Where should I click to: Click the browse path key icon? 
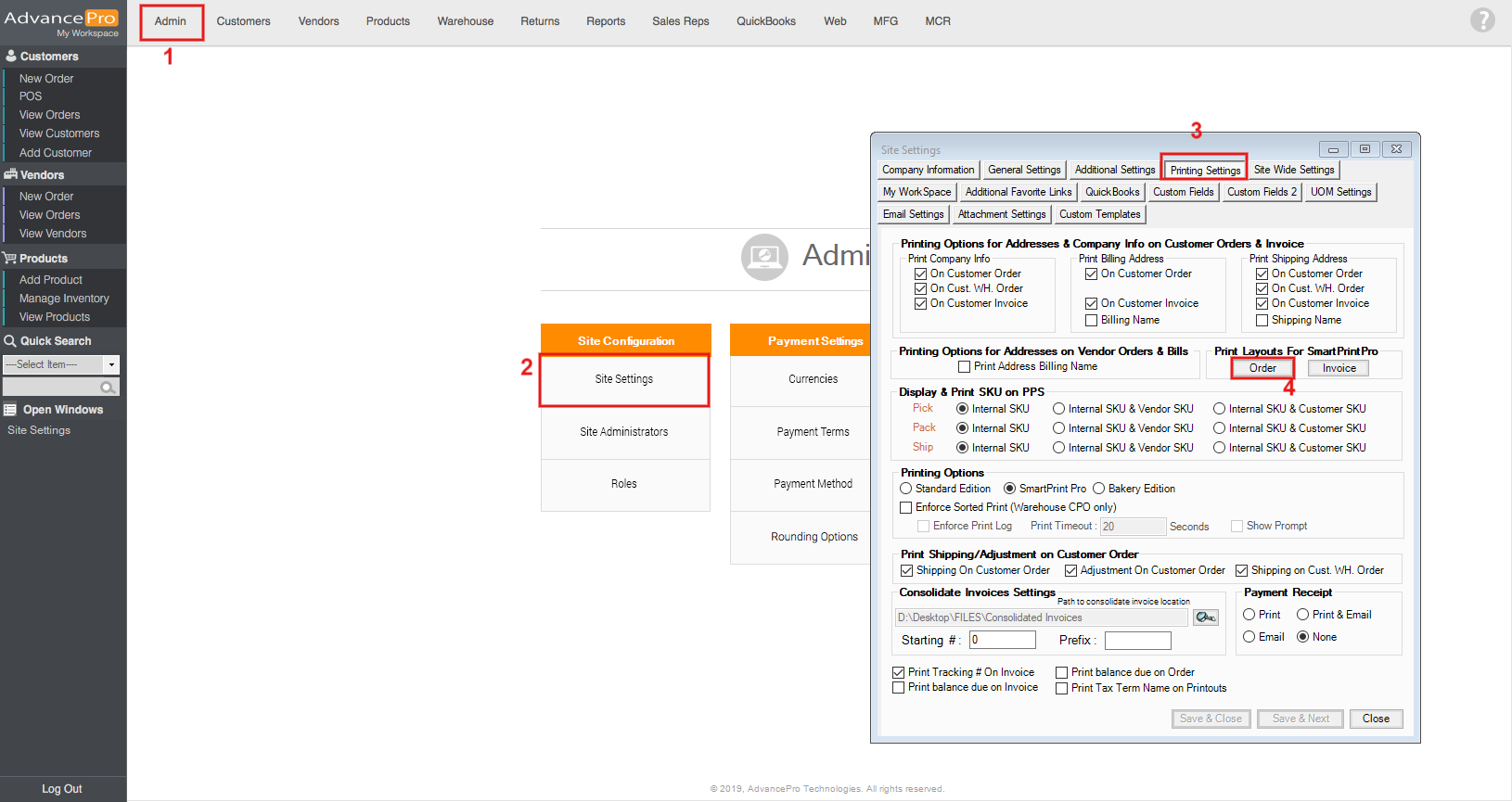[x=1205, y=617]
